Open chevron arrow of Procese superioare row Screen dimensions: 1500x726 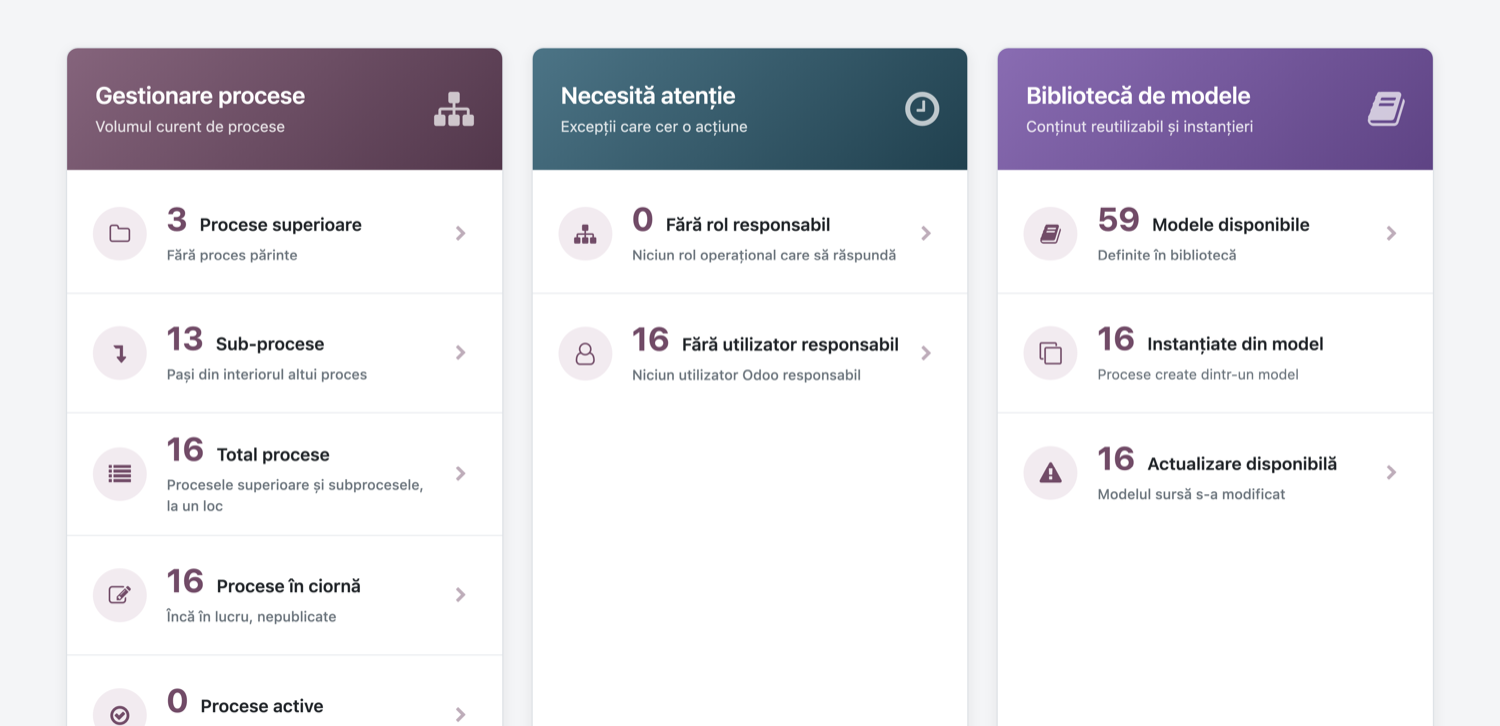[x=460, y=233]
